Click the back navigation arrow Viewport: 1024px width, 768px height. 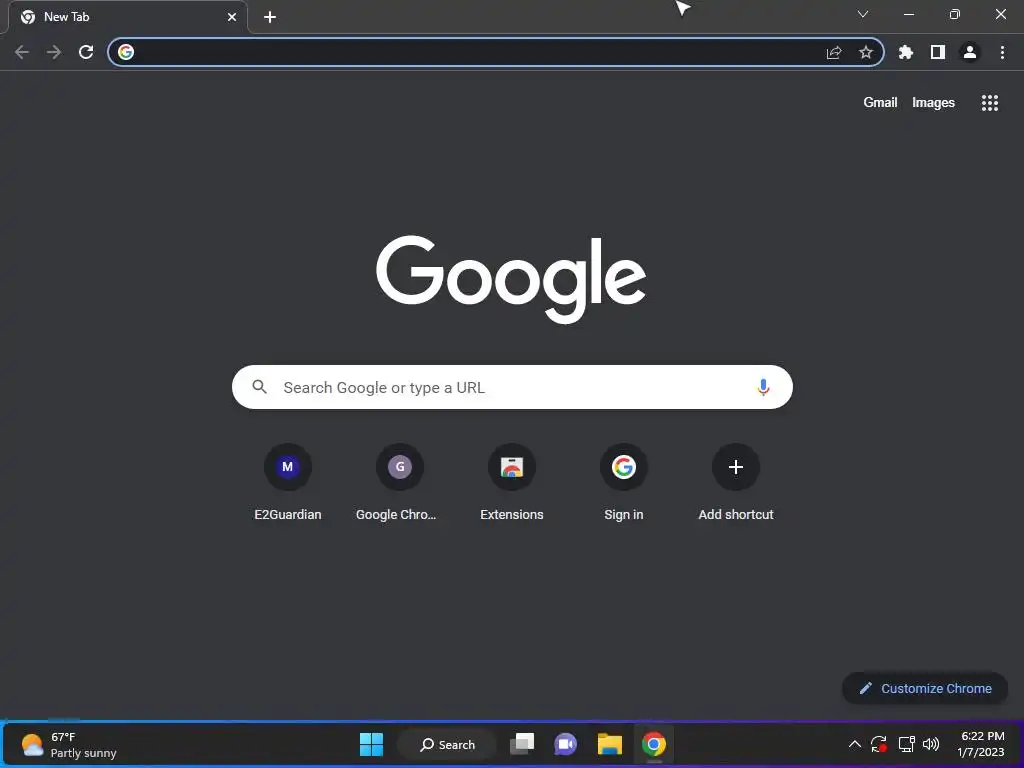[22, 52]
